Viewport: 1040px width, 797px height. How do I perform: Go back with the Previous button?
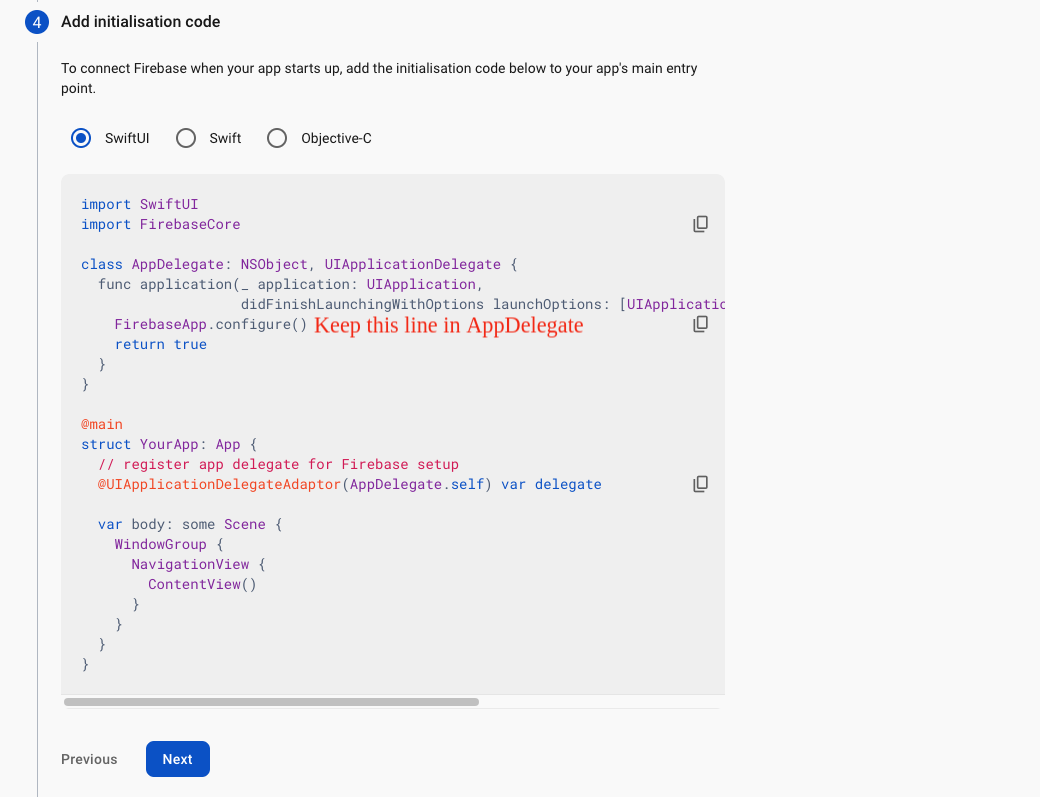coord(89,759)
